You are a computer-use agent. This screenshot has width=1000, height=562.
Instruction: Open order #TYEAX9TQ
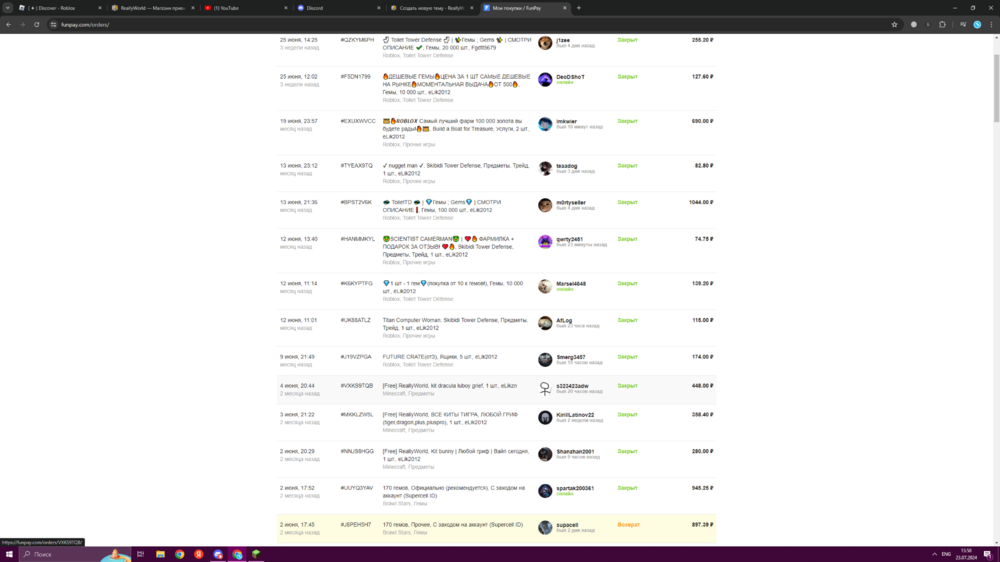pyautogui.click(x=357, y=166)
